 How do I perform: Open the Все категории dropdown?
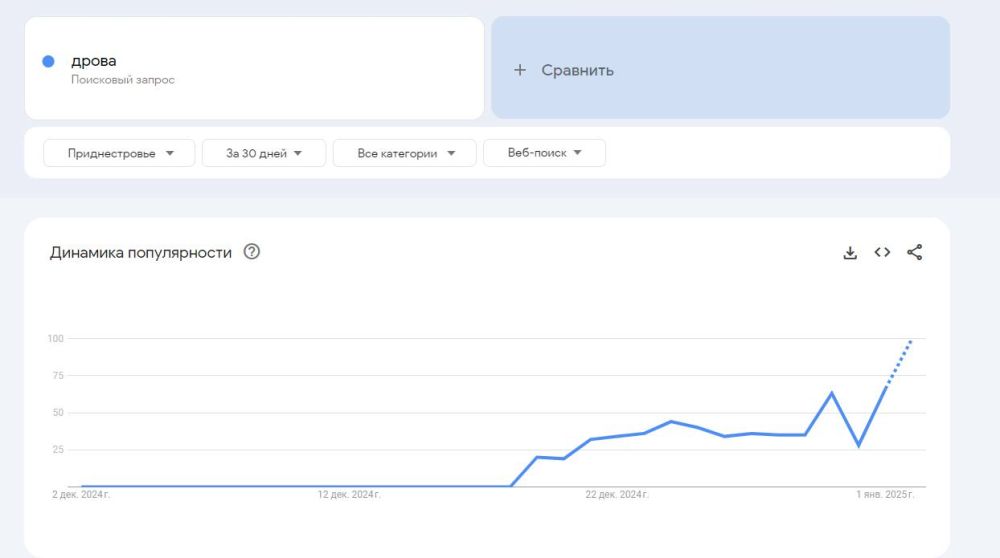click(x=404, y=153)
